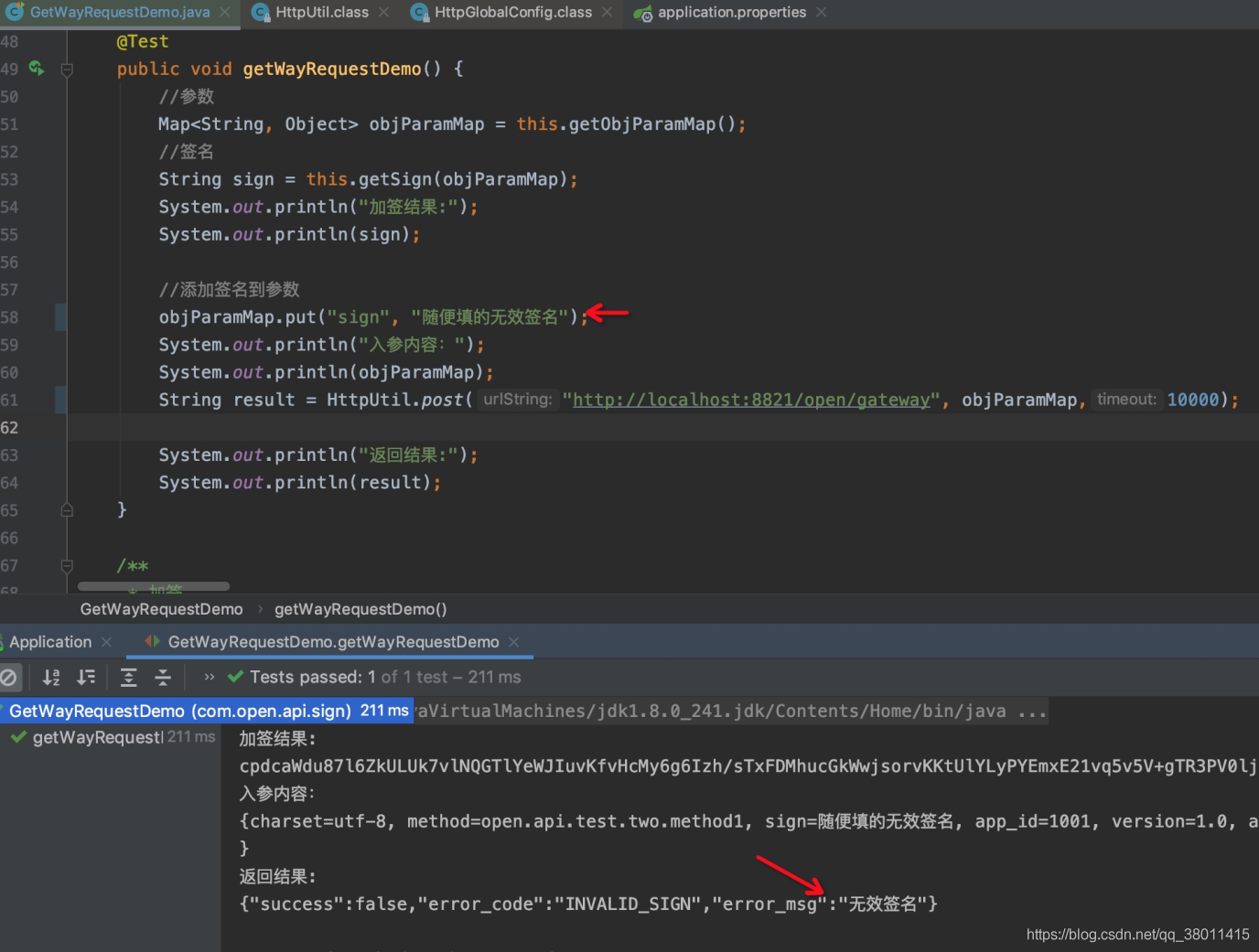Click the fold end marker at line 65

pos(67,509)
